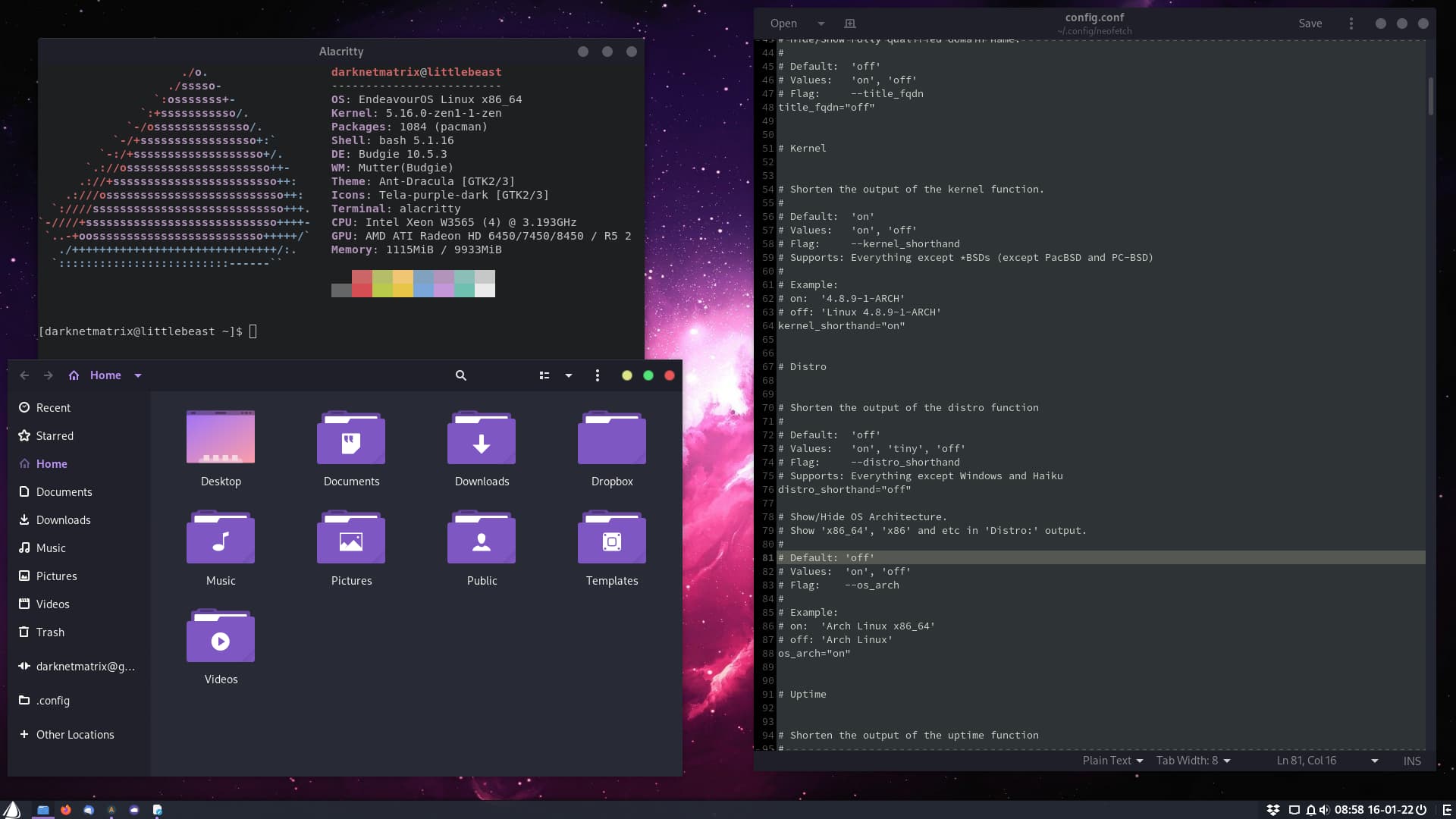The width and height of the screenshot is (1456, 819).
Task: Open Ln 81, Col 16 position dropdown
Action: [1327, 761]
